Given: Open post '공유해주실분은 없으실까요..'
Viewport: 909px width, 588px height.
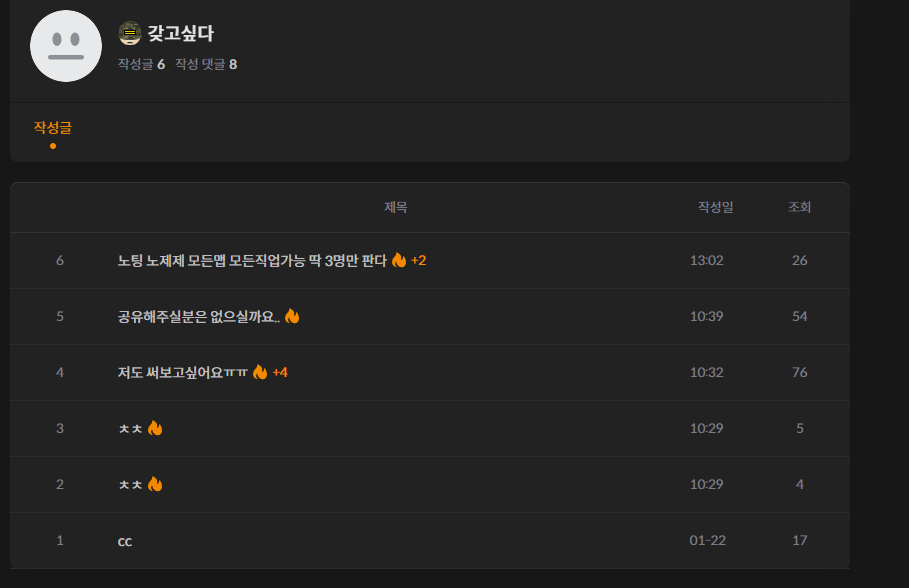Looking at the screenshot, I should pos(199,316).
